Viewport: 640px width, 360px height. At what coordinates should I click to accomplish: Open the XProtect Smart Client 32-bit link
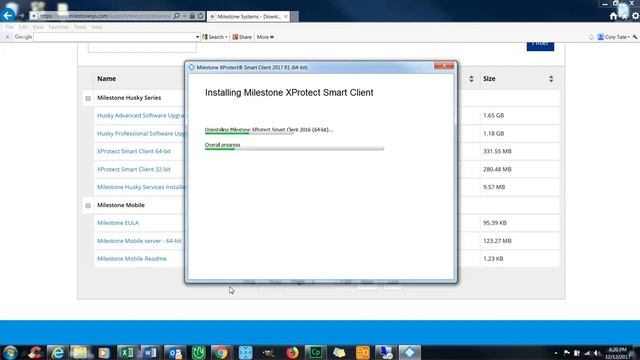point(134,169)
